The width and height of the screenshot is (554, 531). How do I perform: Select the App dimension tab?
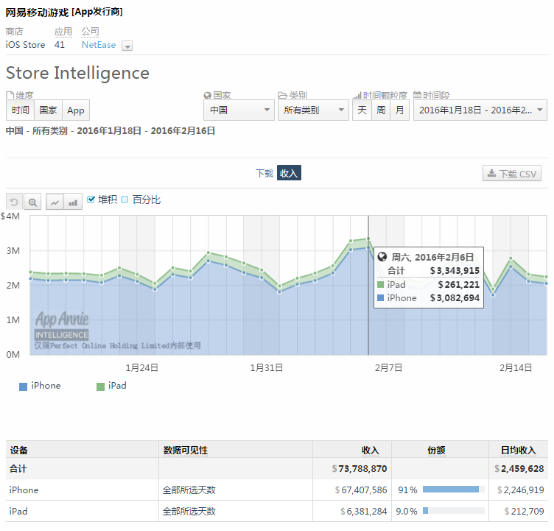pos(76,110)
